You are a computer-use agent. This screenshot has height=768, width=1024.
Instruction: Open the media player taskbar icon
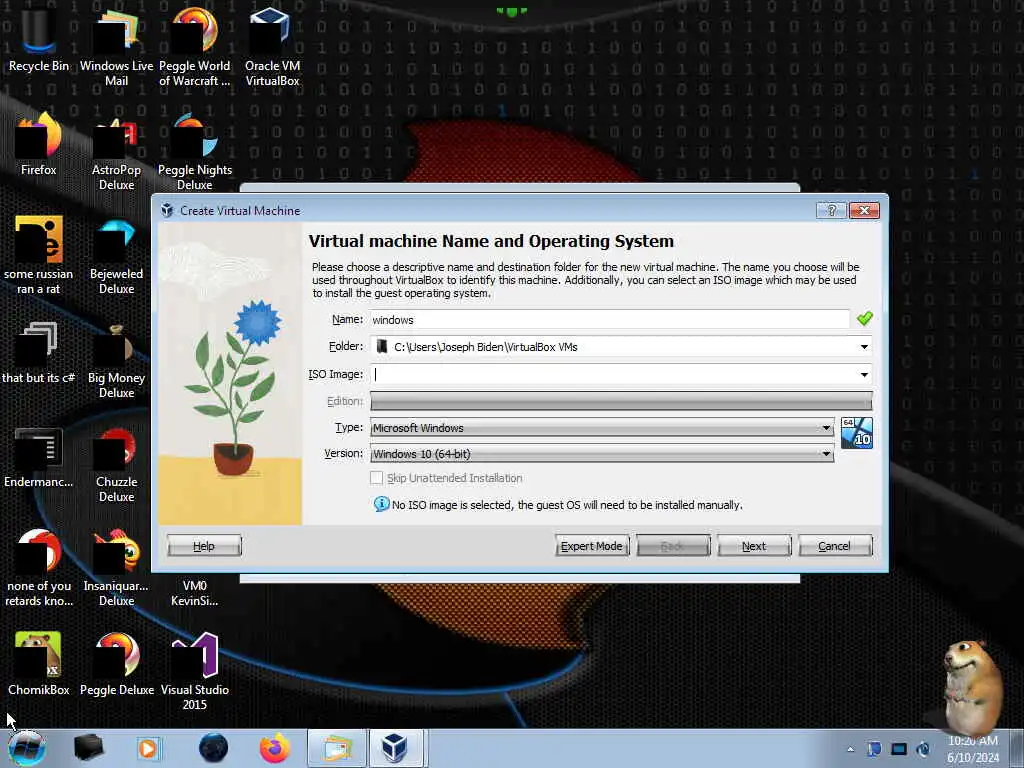pos(148,748)
